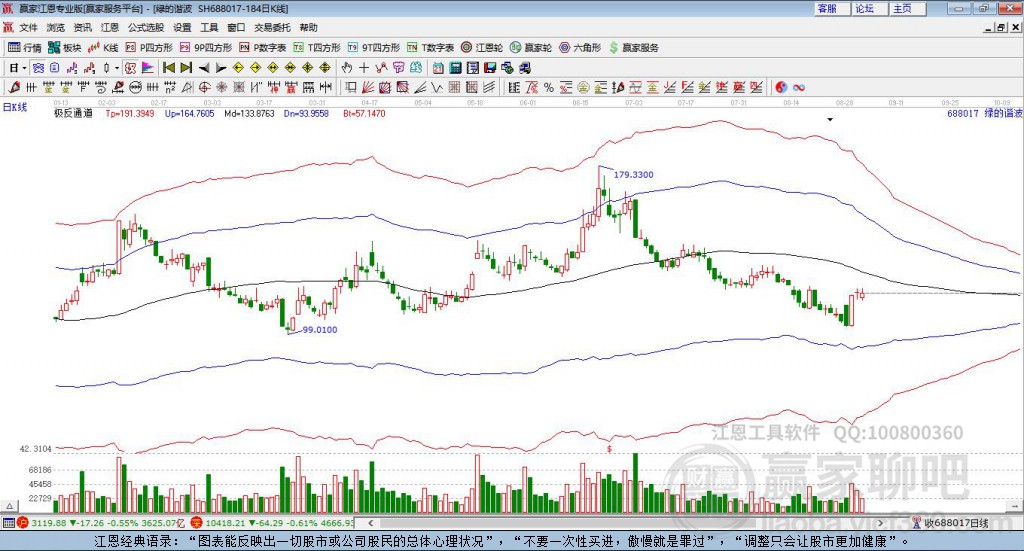Click the truck delivery icon
This screenshot has height=551, width=1024.
coord(525,68)
